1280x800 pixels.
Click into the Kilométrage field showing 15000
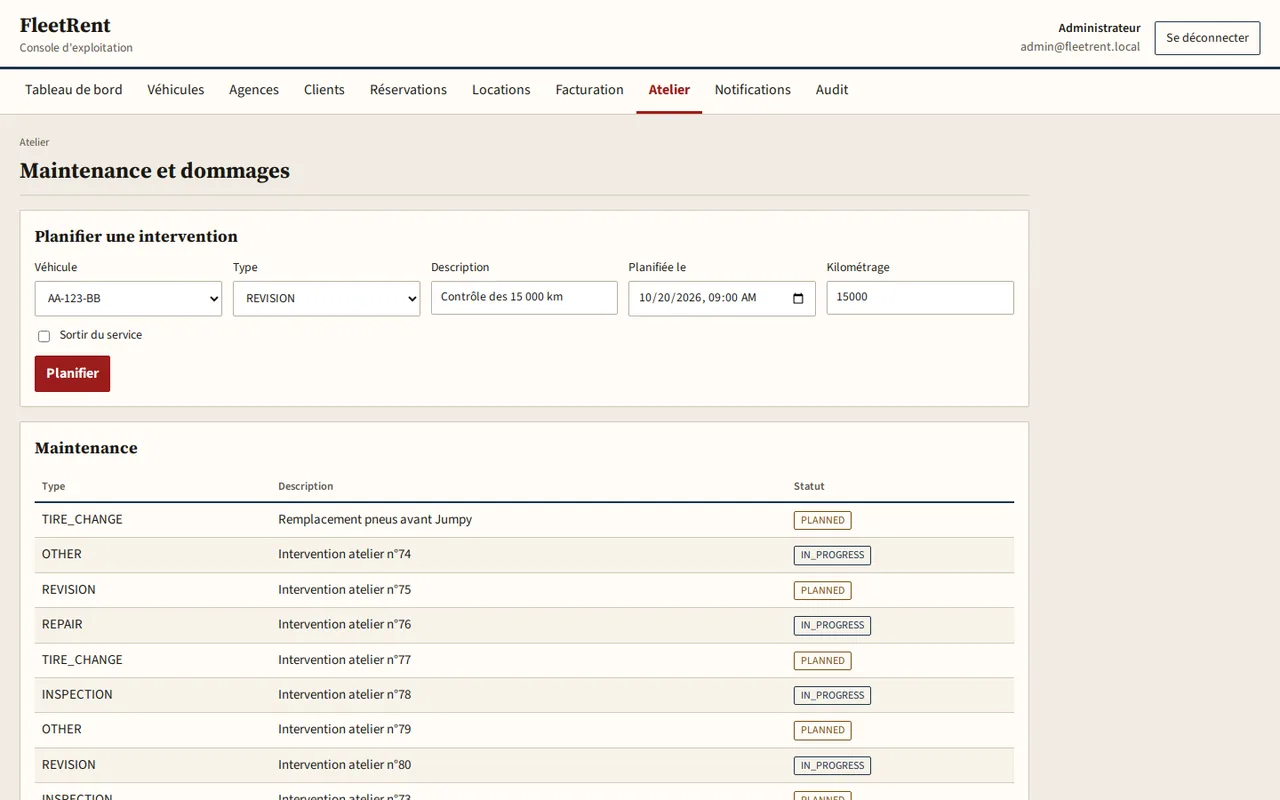(x=920, y=297)
